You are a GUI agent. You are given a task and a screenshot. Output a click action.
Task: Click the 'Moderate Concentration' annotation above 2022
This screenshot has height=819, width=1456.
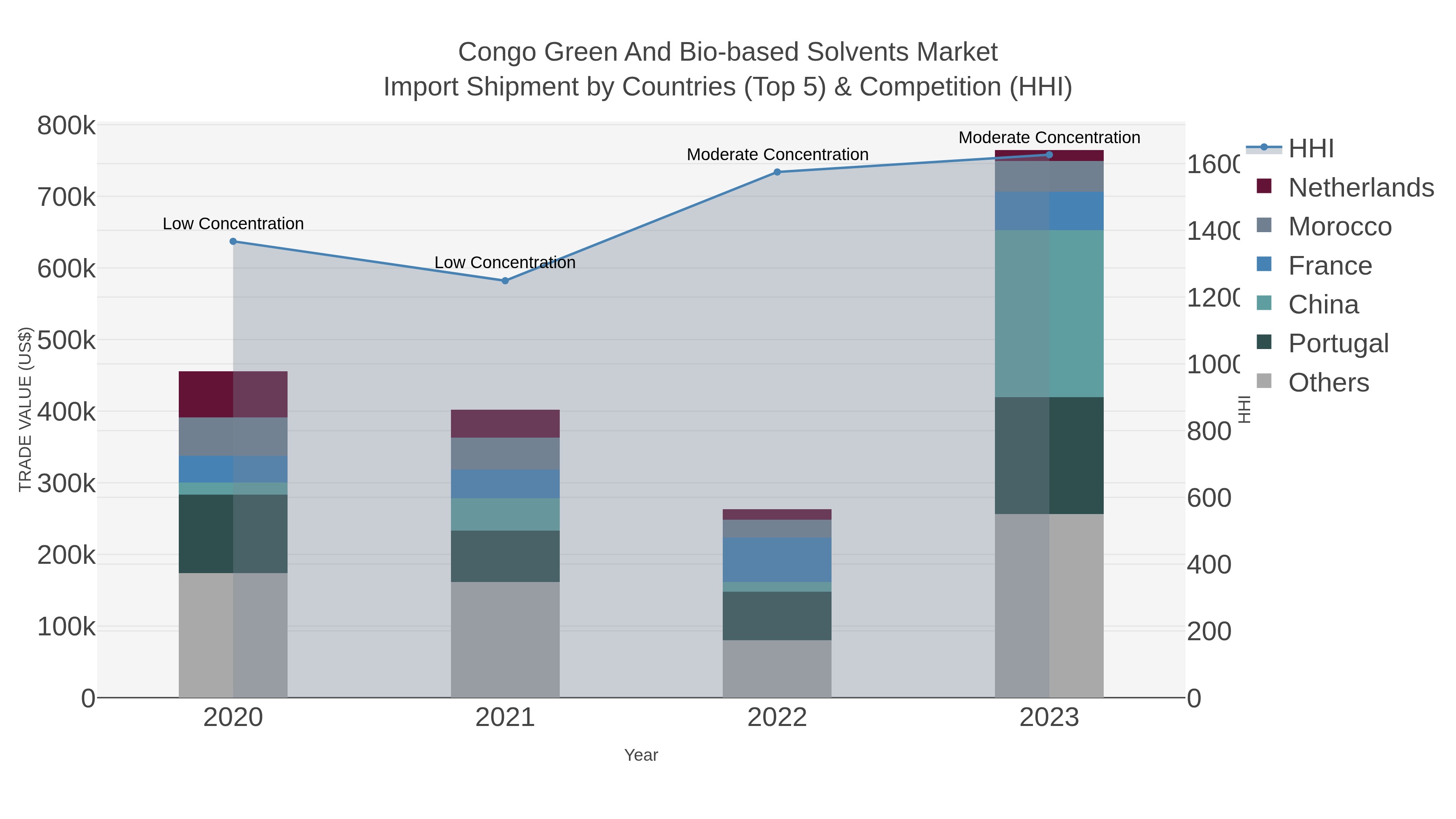point(778,154)
